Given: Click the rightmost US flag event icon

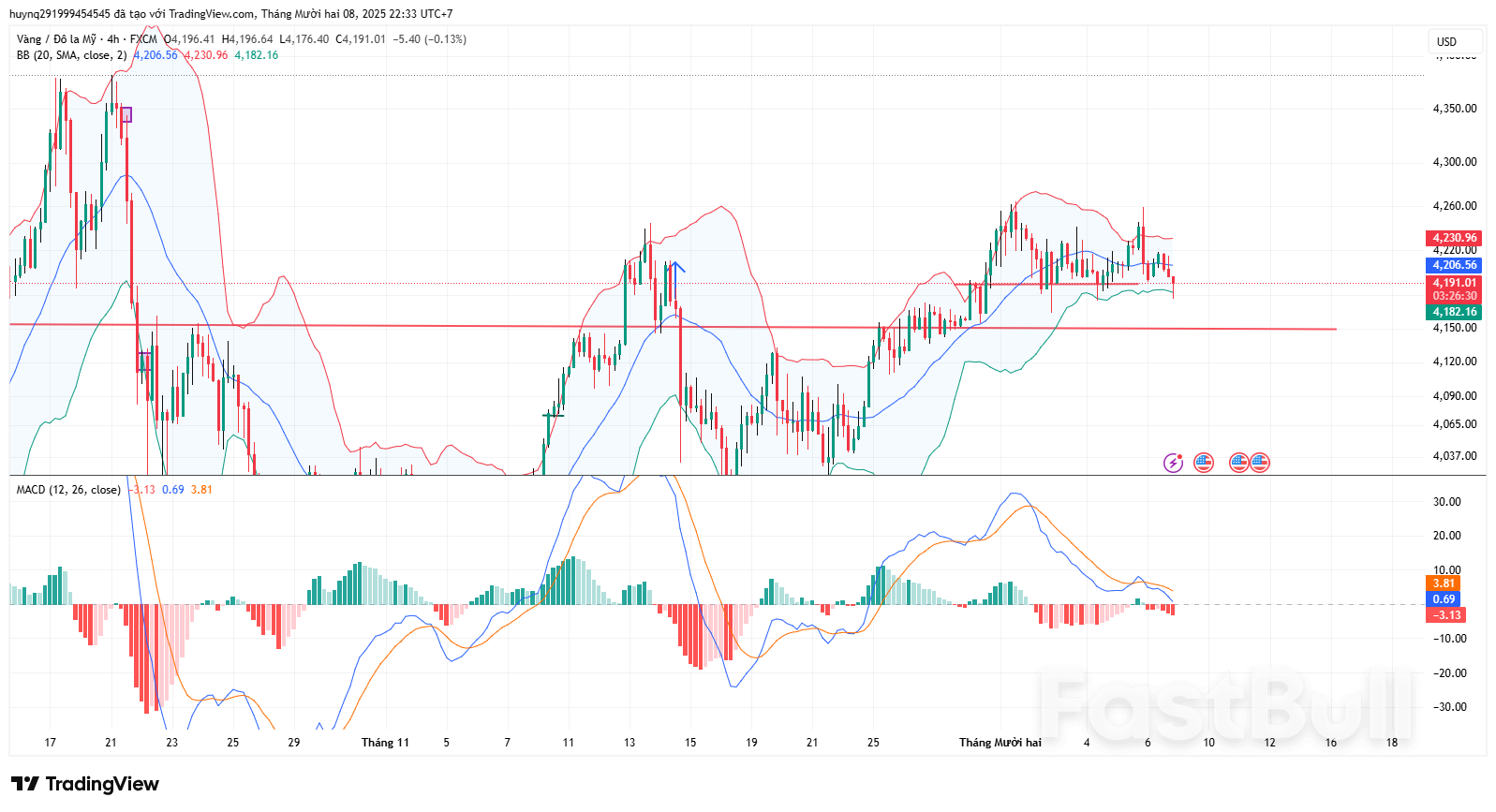Looking at the screenshot, I should (x=1260, y=463).
